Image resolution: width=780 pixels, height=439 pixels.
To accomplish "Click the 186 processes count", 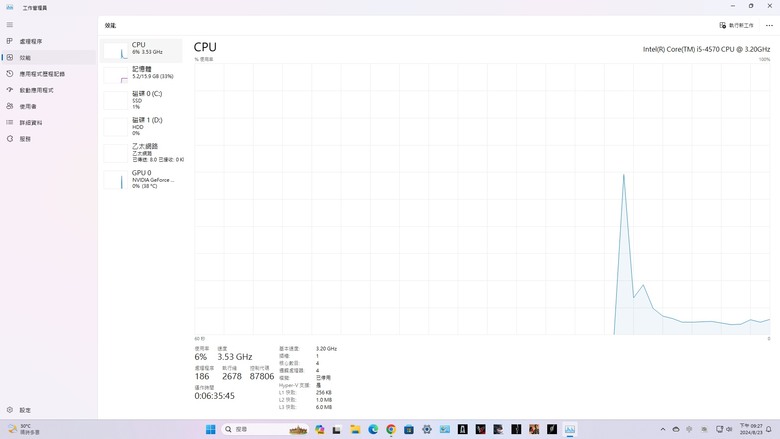I will pyautogui.click(x=202, y=376).
